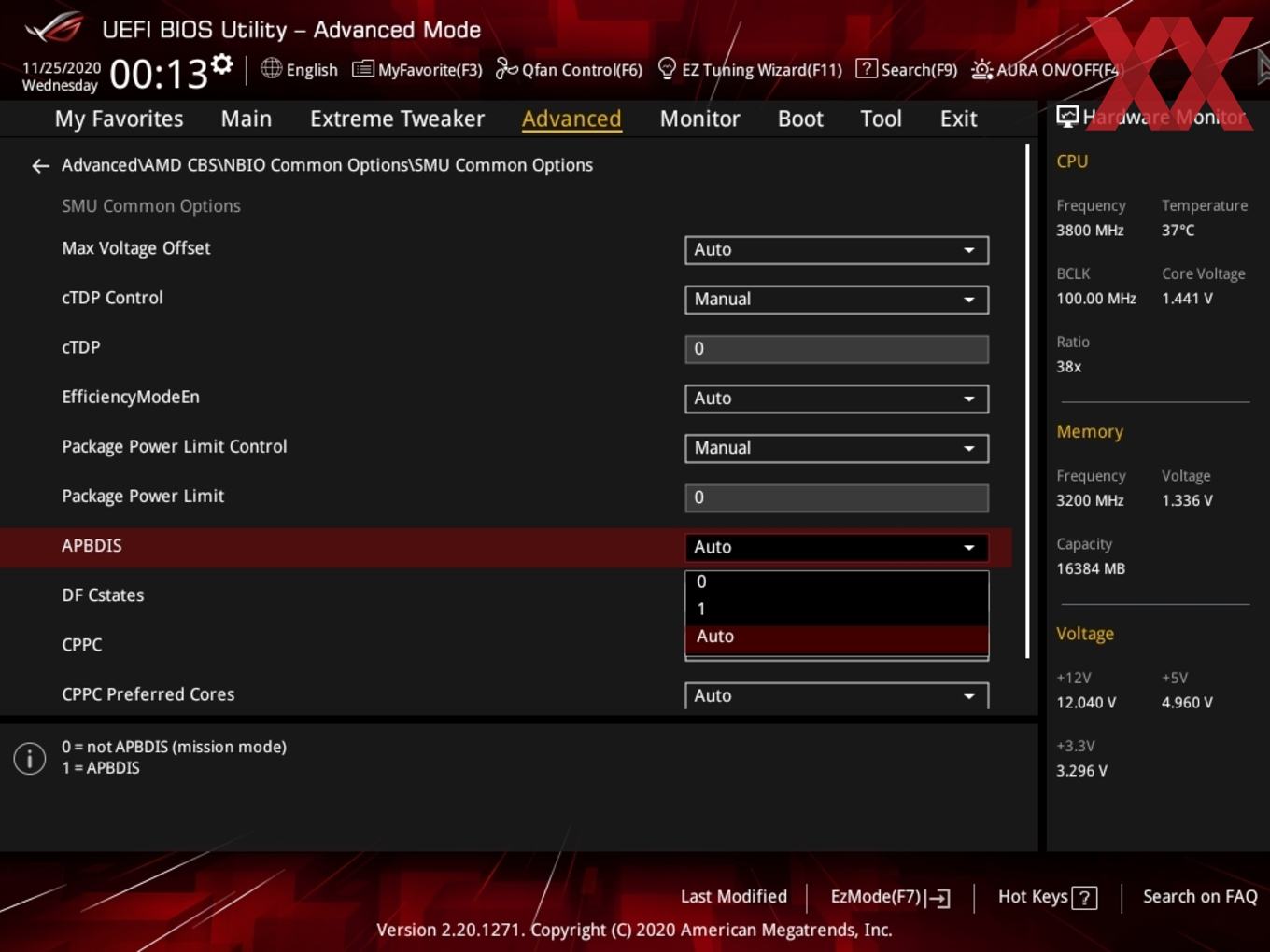The width and height of the screenshot is (1270, 952).
Task: Choose option 0 in APBDIS list
Action: tap(837, 581)
